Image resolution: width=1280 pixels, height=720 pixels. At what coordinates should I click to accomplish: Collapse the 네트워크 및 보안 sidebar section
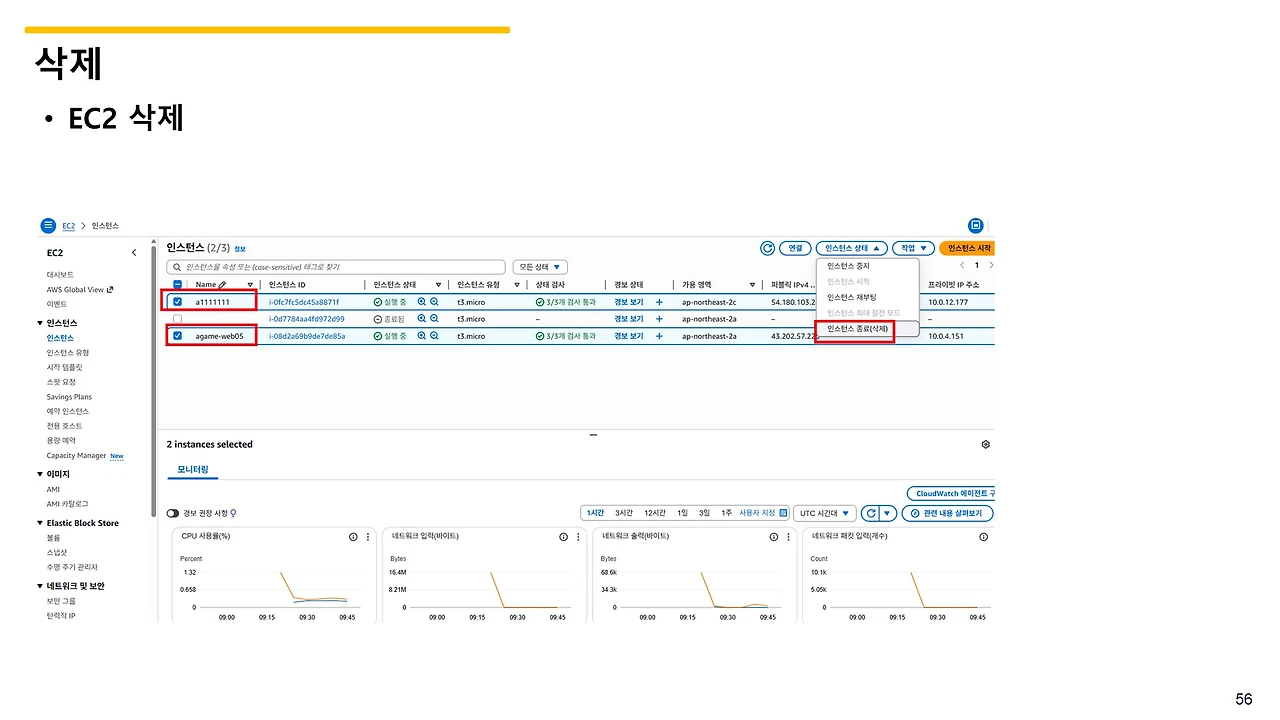[40, 586]
